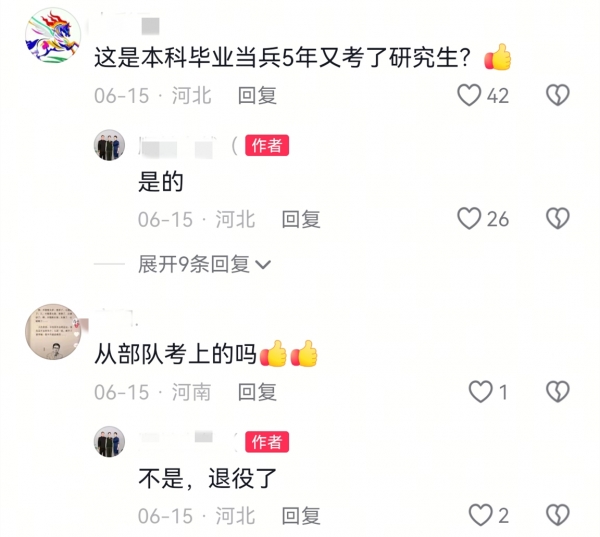Dislike the comment about 本科毕业当兵5年
Image resolution: width=600 pixels, height=537 pixels.
[x=558, y=95]
